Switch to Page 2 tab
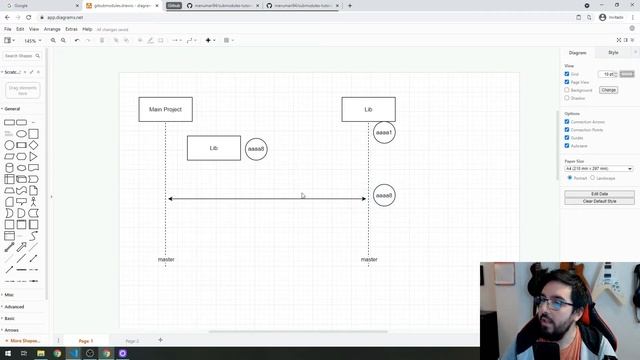Screen dimensions: 640x360 (132, 341)
